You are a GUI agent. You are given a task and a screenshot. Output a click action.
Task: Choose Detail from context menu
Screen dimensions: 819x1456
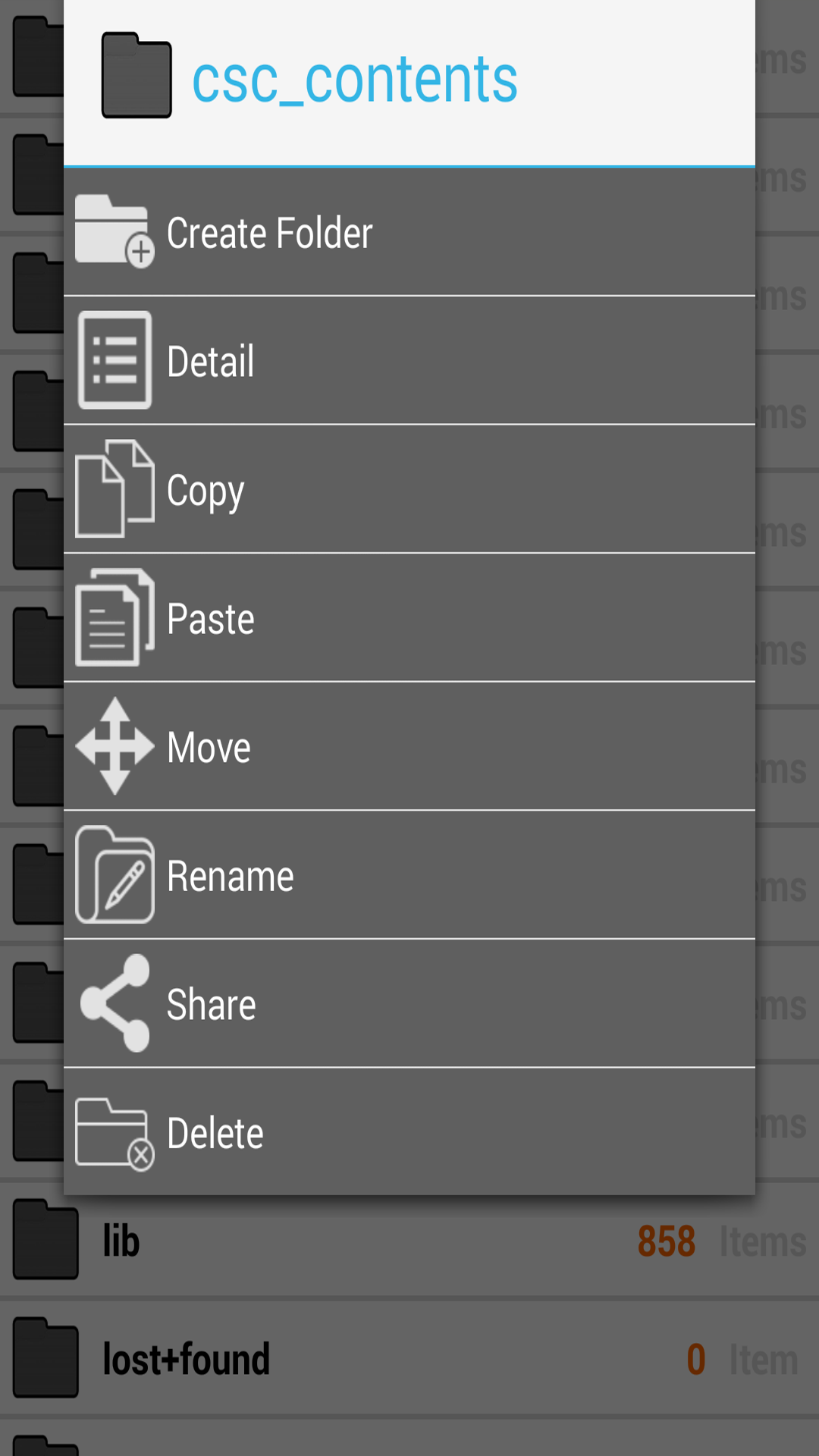point(210,362)
